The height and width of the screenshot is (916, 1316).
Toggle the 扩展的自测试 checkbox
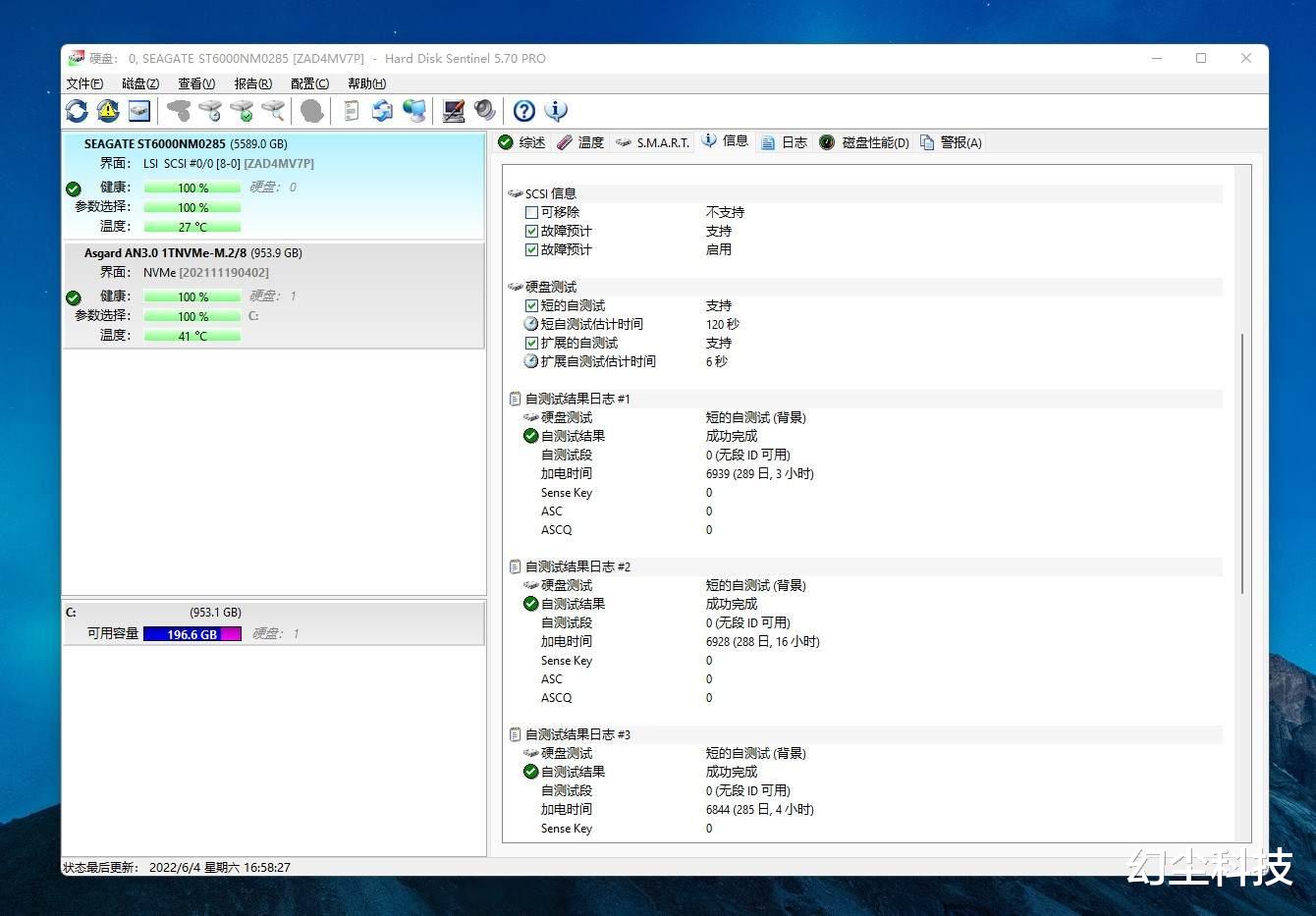[531, 343]
